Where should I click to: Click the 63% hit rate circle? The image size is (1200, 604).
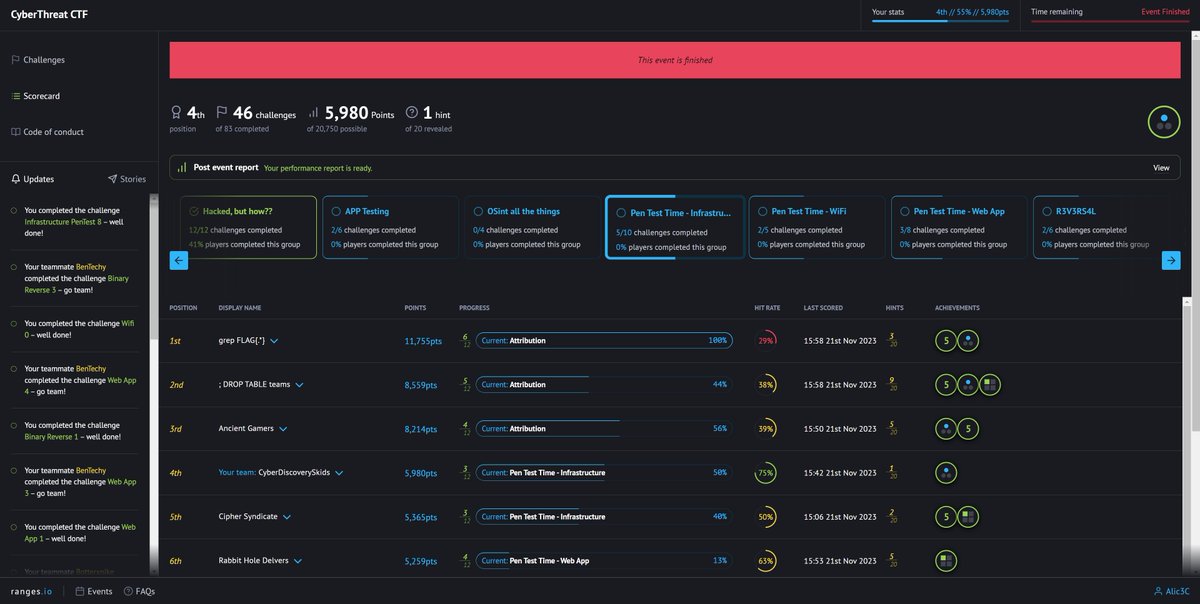766,561
